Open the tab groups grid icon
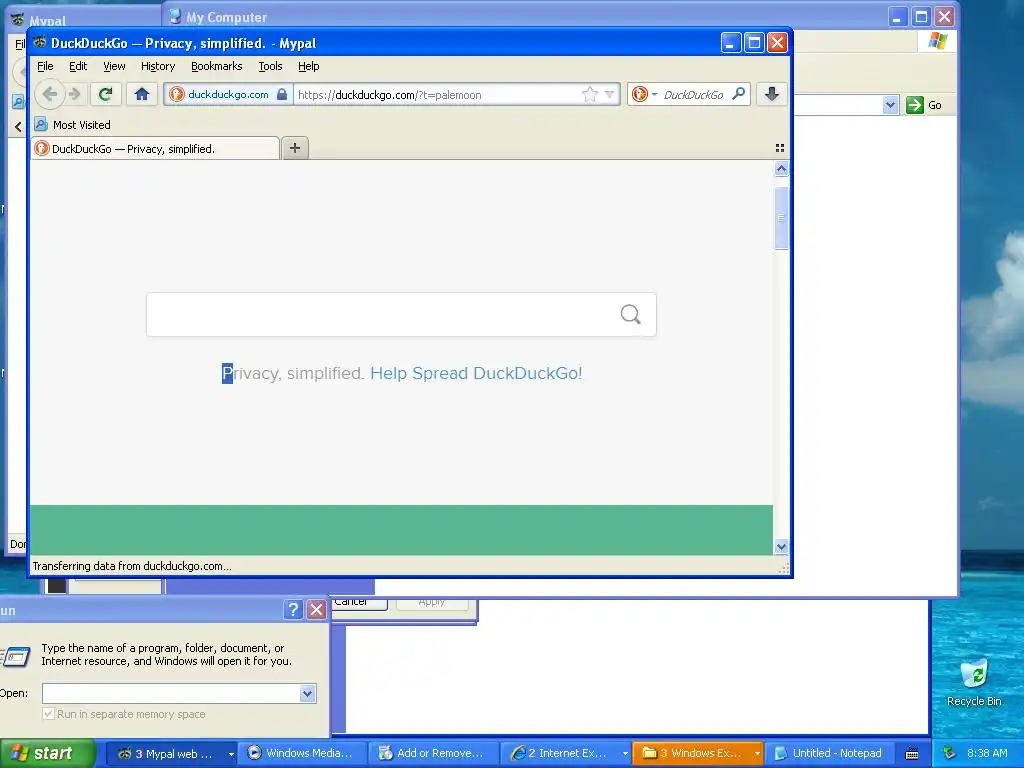The height and width of the screenshot is (768, 1024). coord(780,148)
